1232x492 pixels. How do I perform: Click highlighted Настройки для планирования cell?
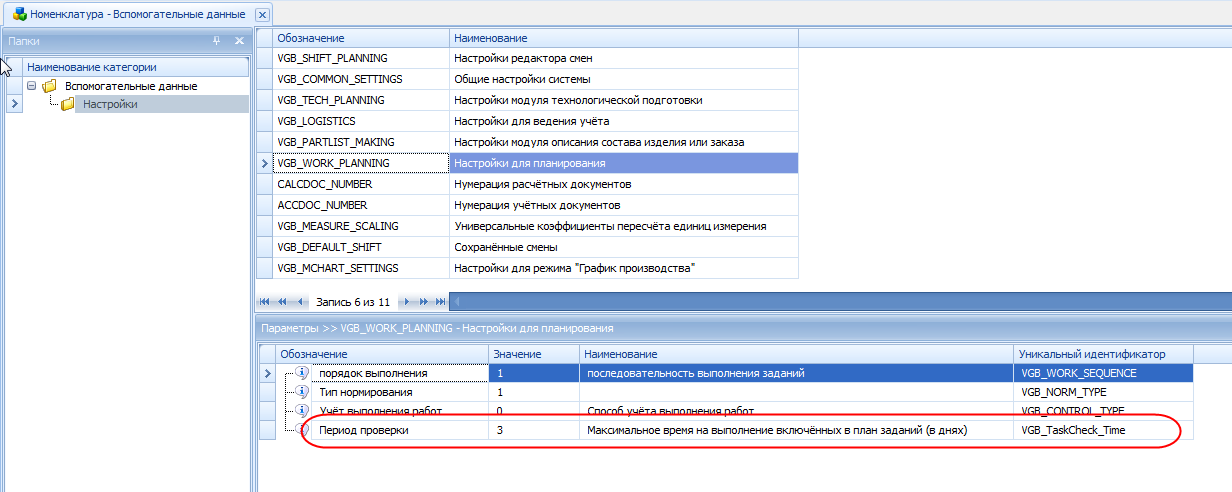[x=624, y=163]
